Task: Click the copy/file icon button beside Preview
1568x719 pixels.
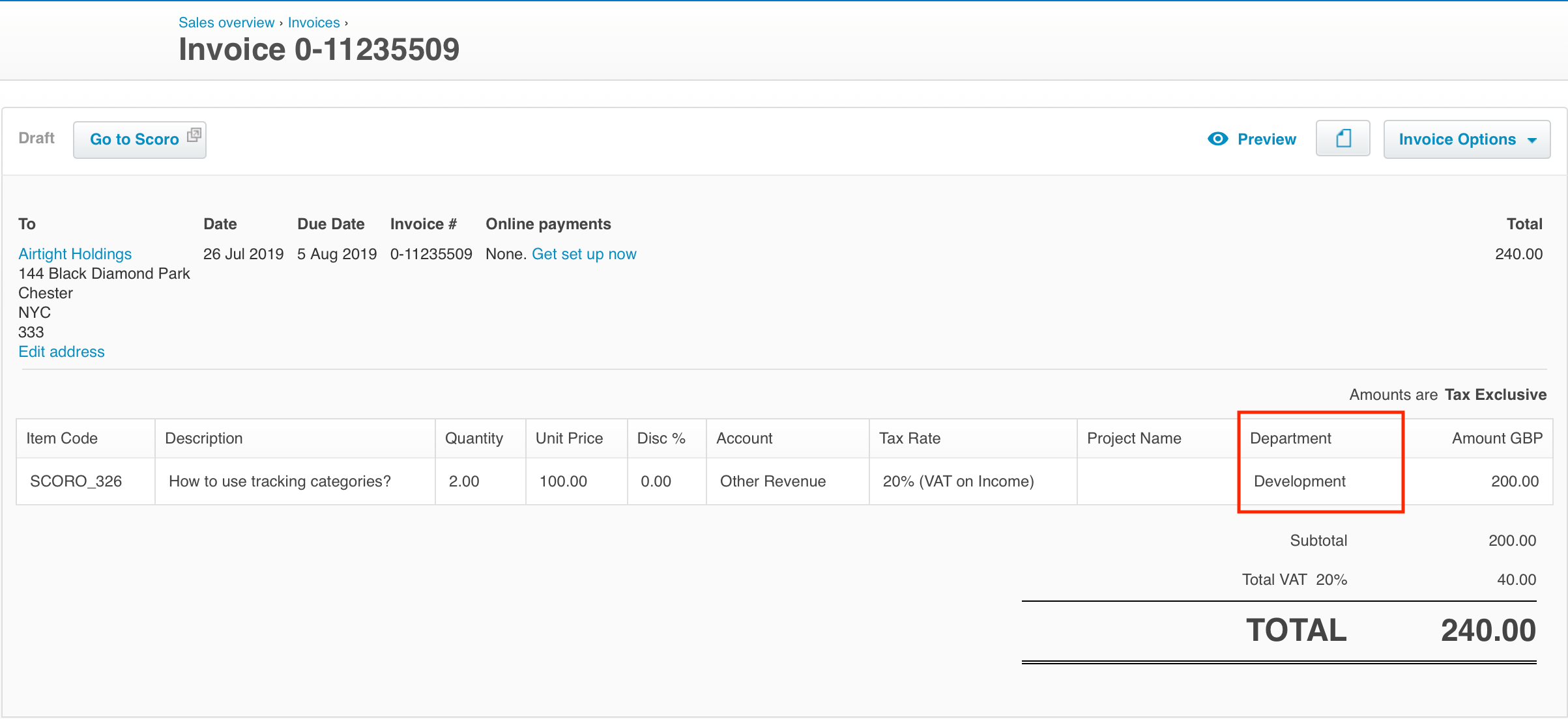Action: (x=1343, y=139)
